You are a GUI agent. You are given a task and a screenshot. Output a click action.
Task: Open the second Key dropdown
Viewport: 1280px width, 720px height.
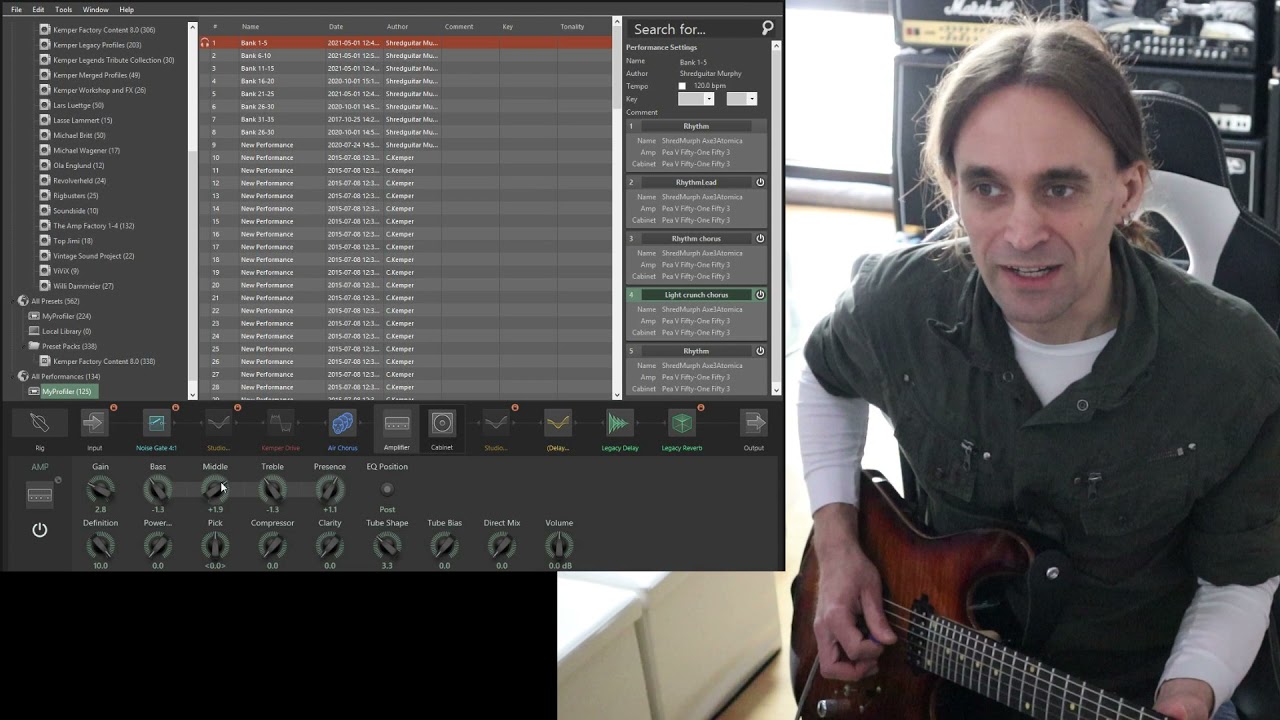pyautogui.click(x=741, y=99)
